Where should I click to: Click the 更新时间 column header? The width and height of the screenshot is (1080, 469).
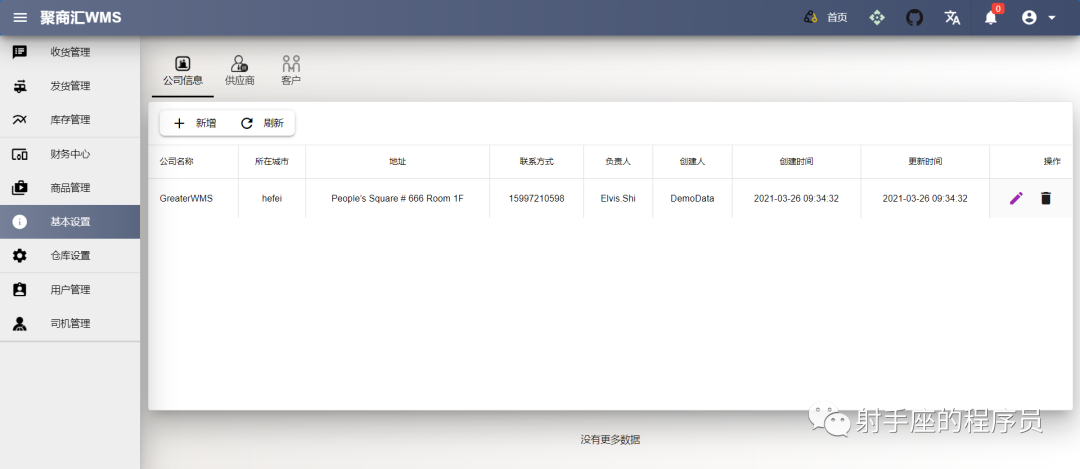925,162
